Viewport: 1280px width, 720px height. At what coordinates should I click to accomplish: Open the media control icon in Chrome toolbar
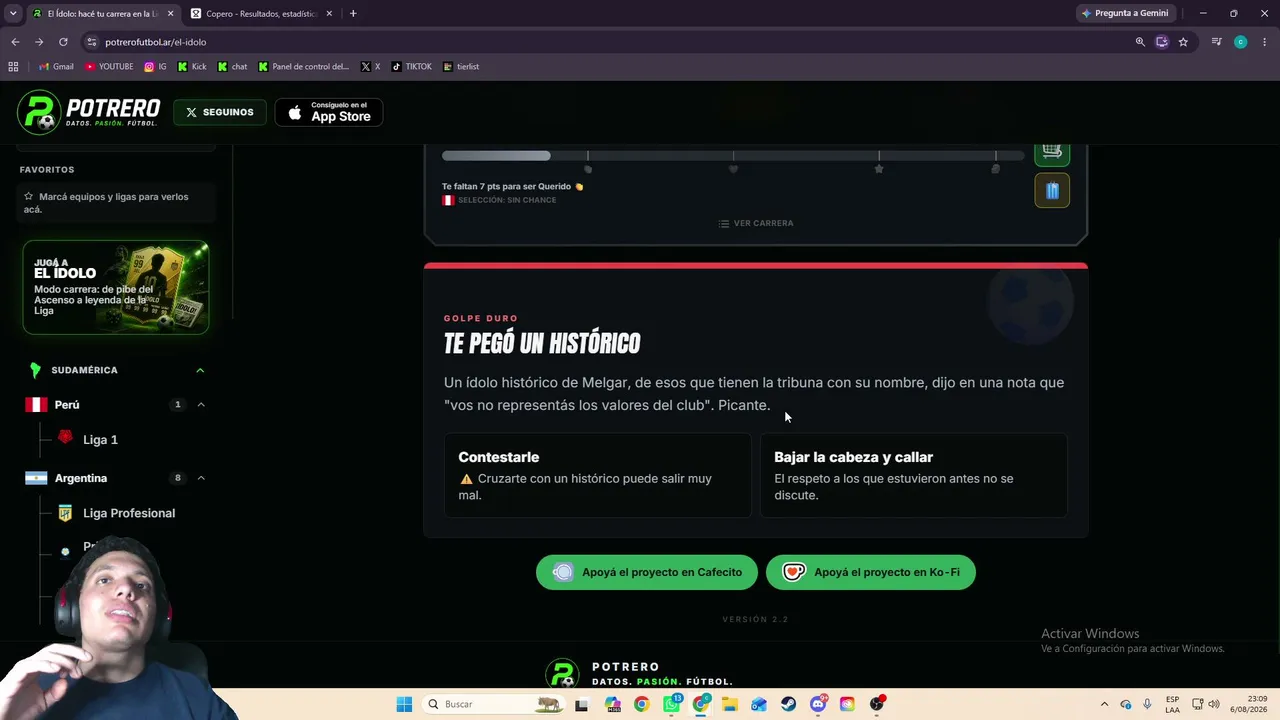pyautogui.click(x=1216, y=42)
